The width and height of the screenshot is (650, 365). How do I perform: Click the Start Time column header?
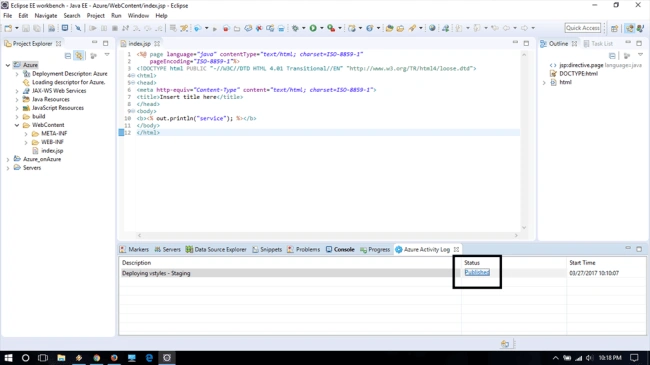(x=582, y=263)
